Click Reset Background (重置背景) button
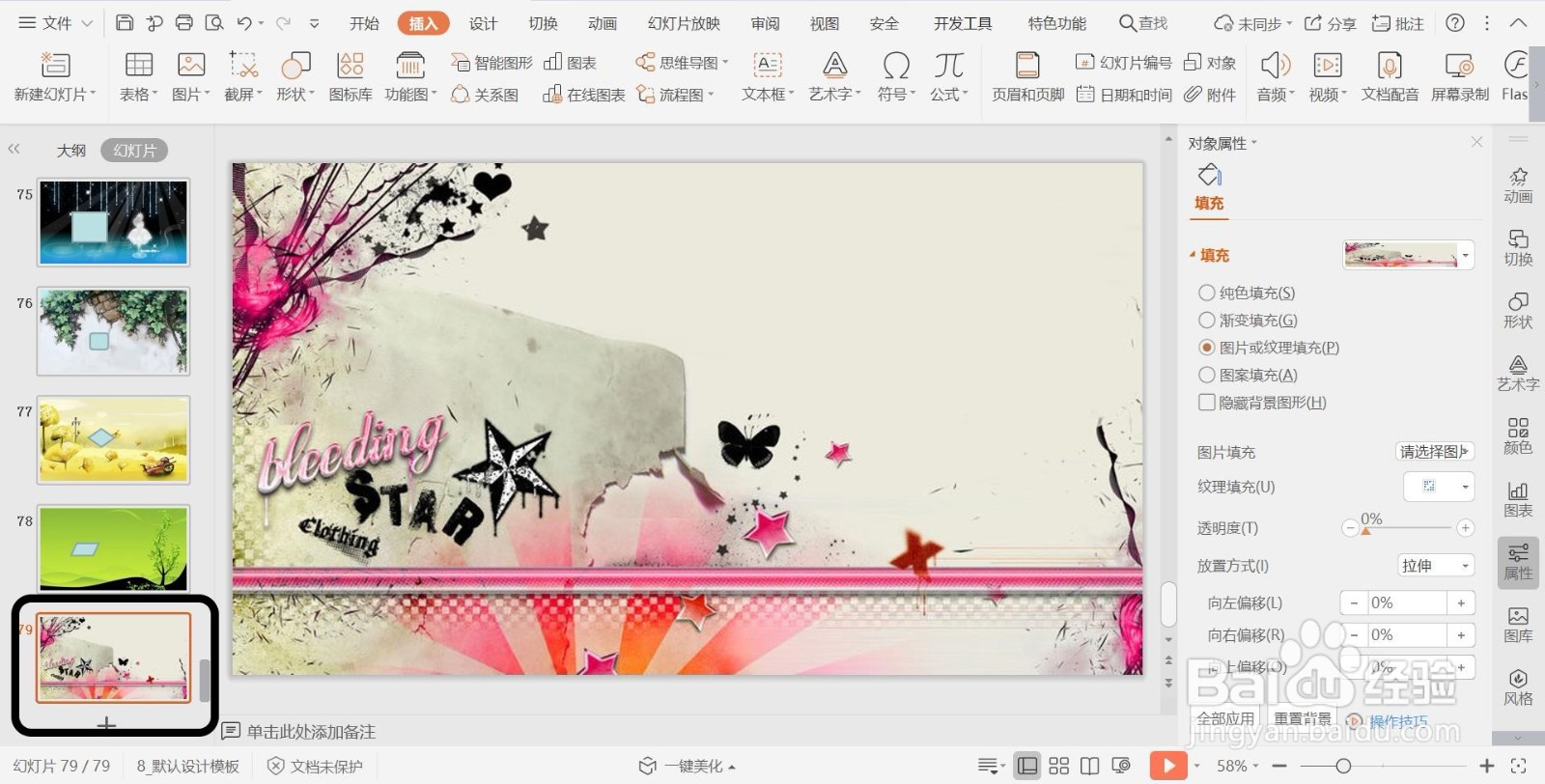Viewport: 1545px width, 784px height. pyautogui.click(x=1303, y=718)
